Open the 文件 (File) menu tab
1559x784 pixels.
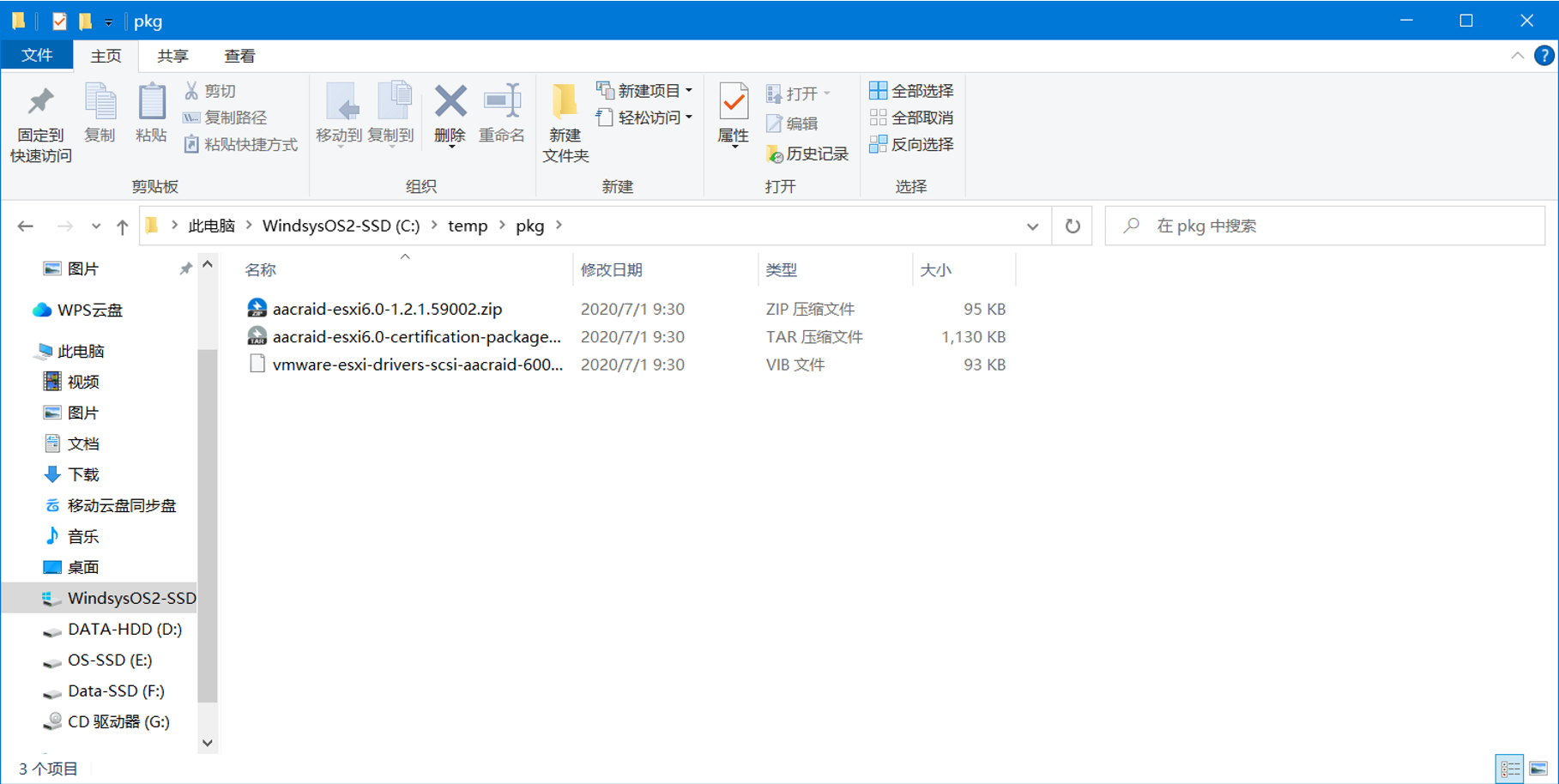37,56
